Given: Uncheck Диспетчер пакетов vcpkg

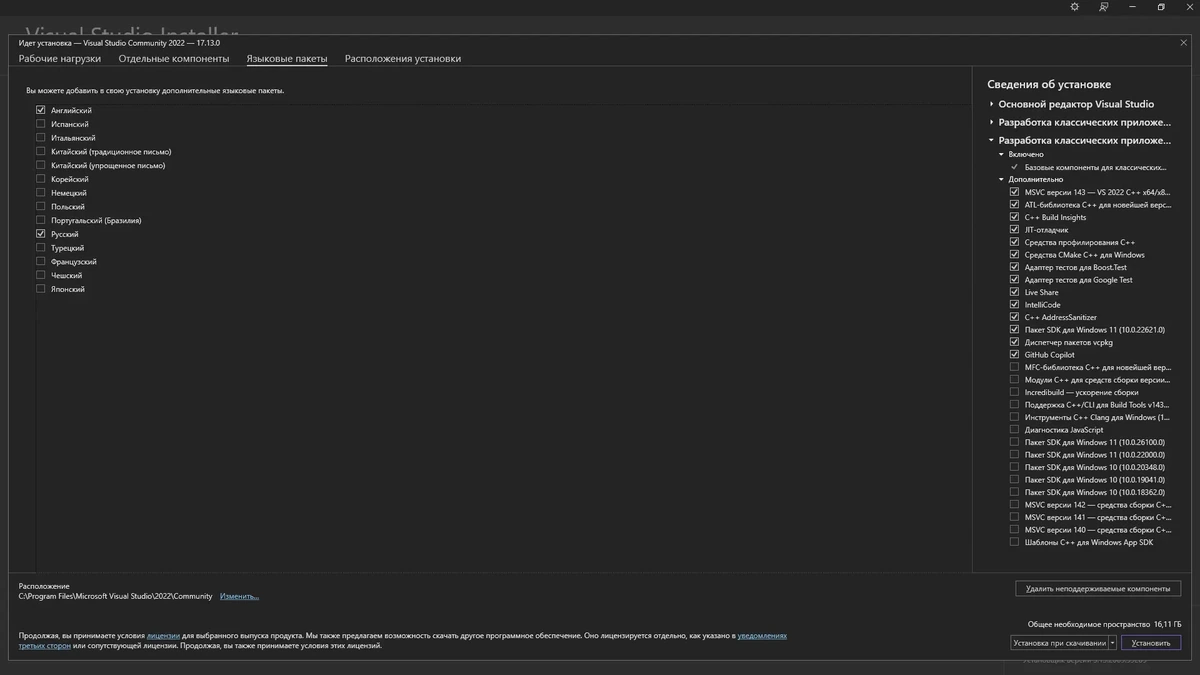Looking at the screenshot, I should [1015, 342].
